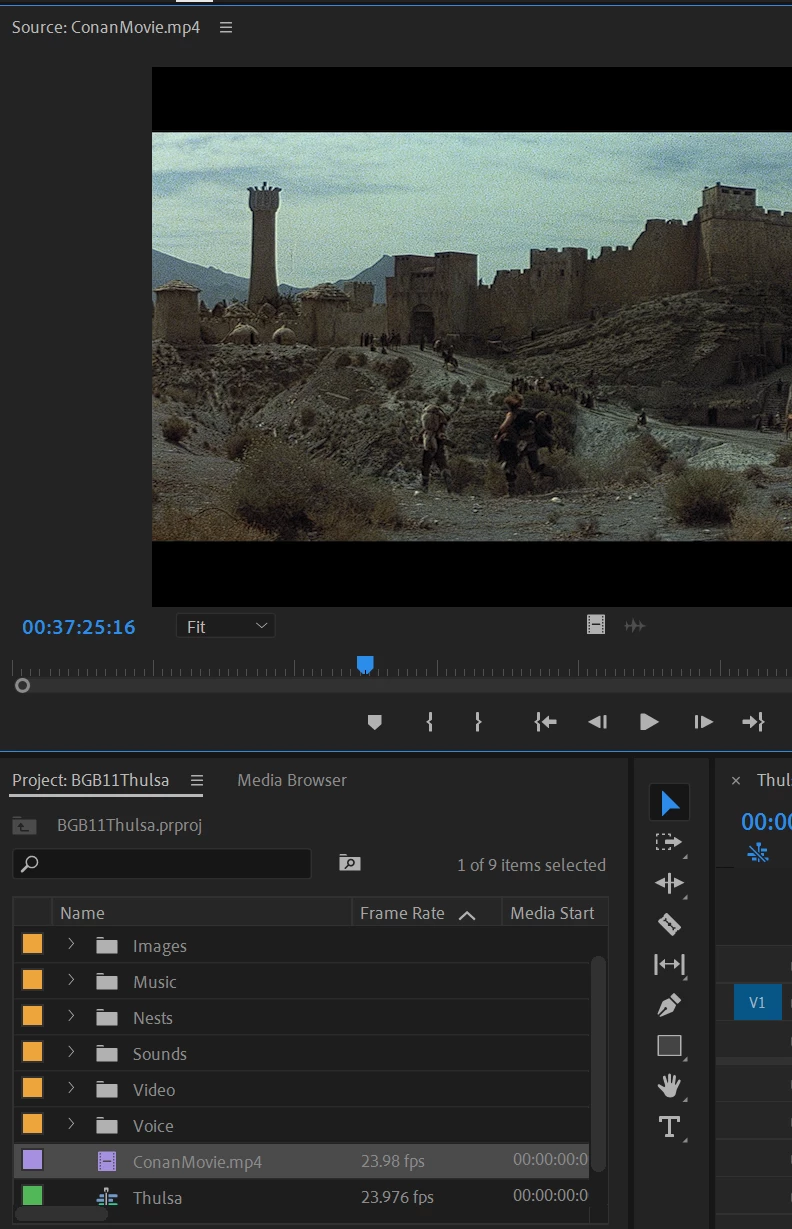Click the find-in-folder search bin icon
Screen dimensions: 792x1229
point(349,862)
